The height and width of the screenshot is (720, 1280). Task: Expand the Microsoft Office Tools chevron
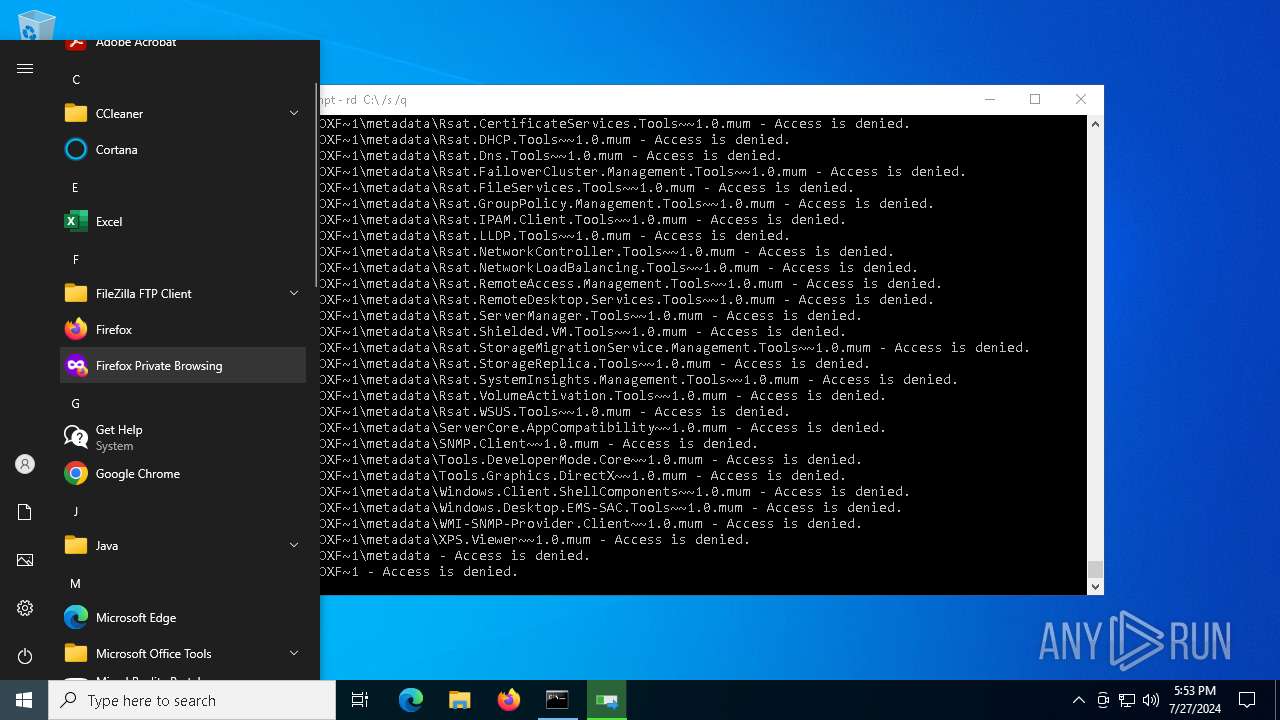click(x=294, y=654)
